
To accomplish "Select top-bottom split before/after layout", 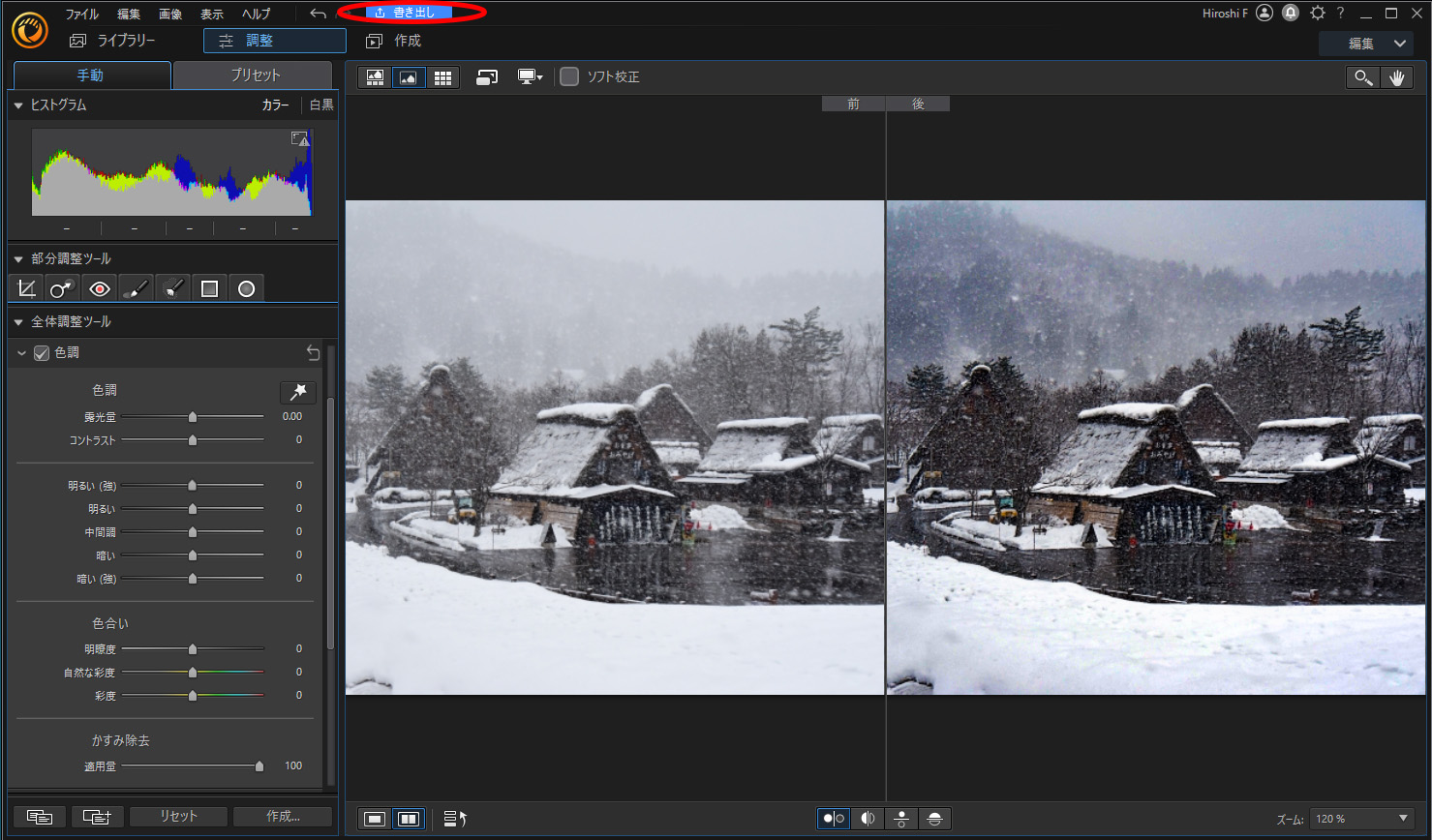I will [x=934, y=819].
